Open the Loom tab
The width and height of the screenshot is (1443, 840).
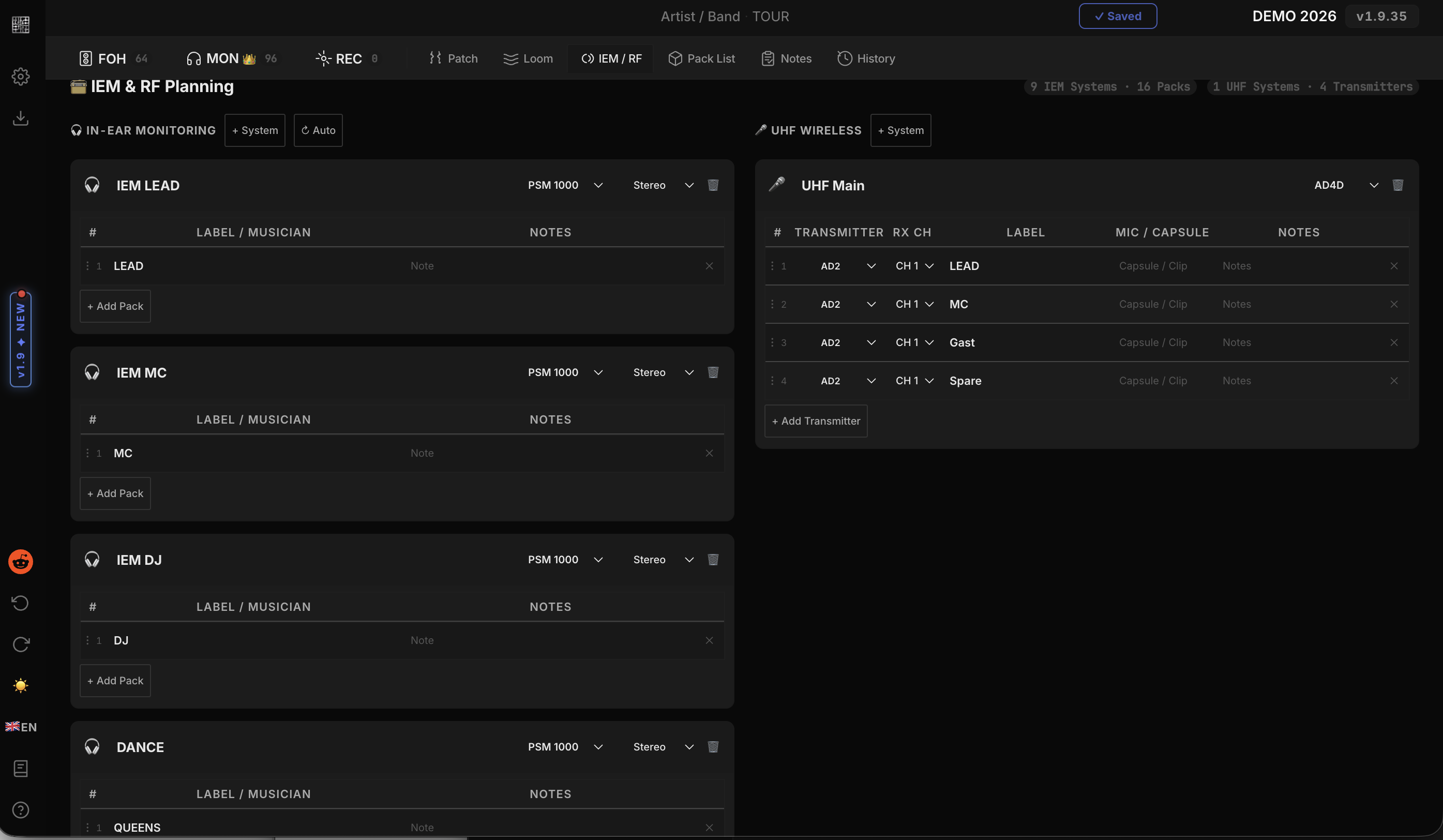pos(528,58)
